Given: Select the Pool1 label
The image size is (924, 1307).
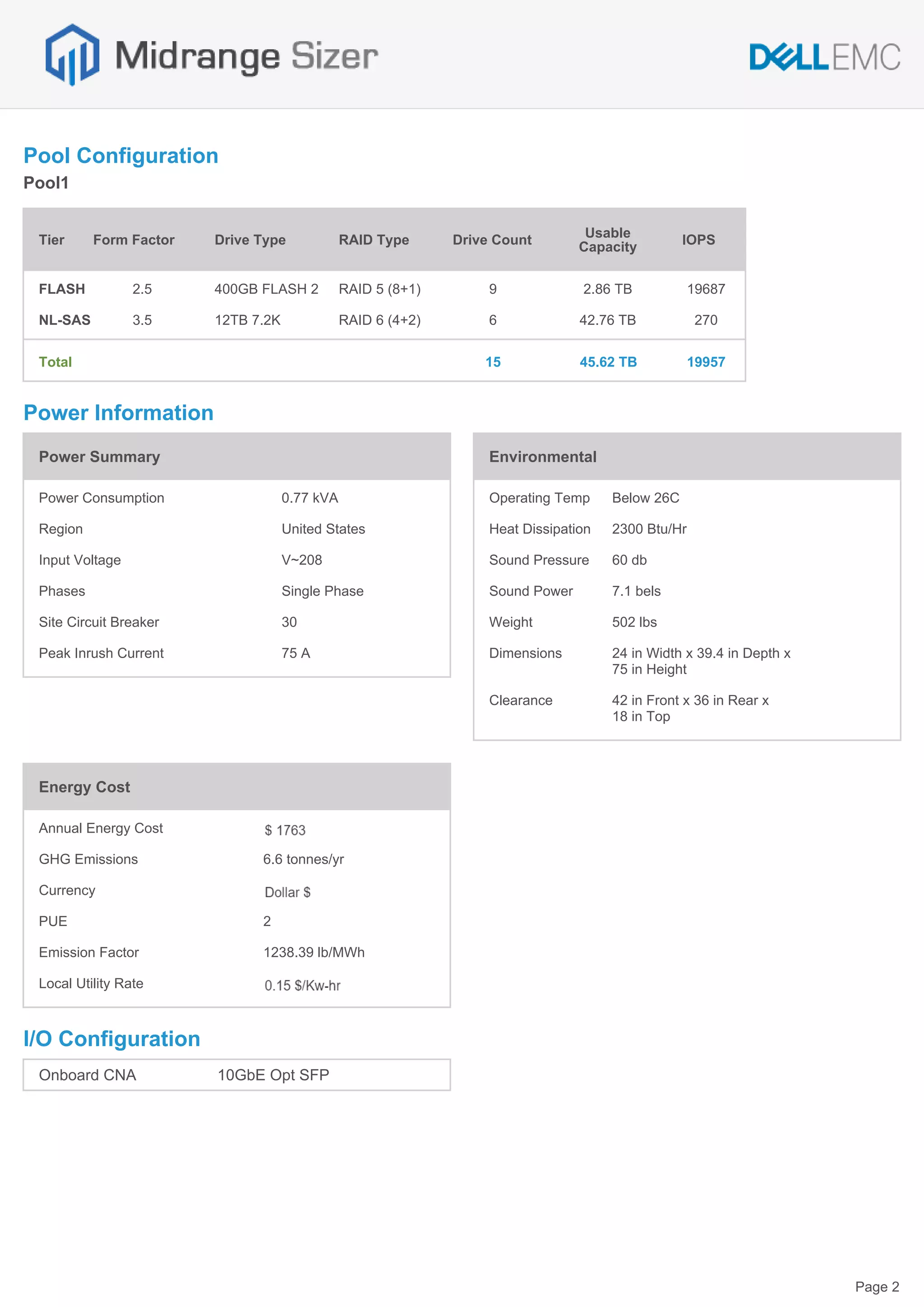Looking at the screenshot, I should (46, 183).
